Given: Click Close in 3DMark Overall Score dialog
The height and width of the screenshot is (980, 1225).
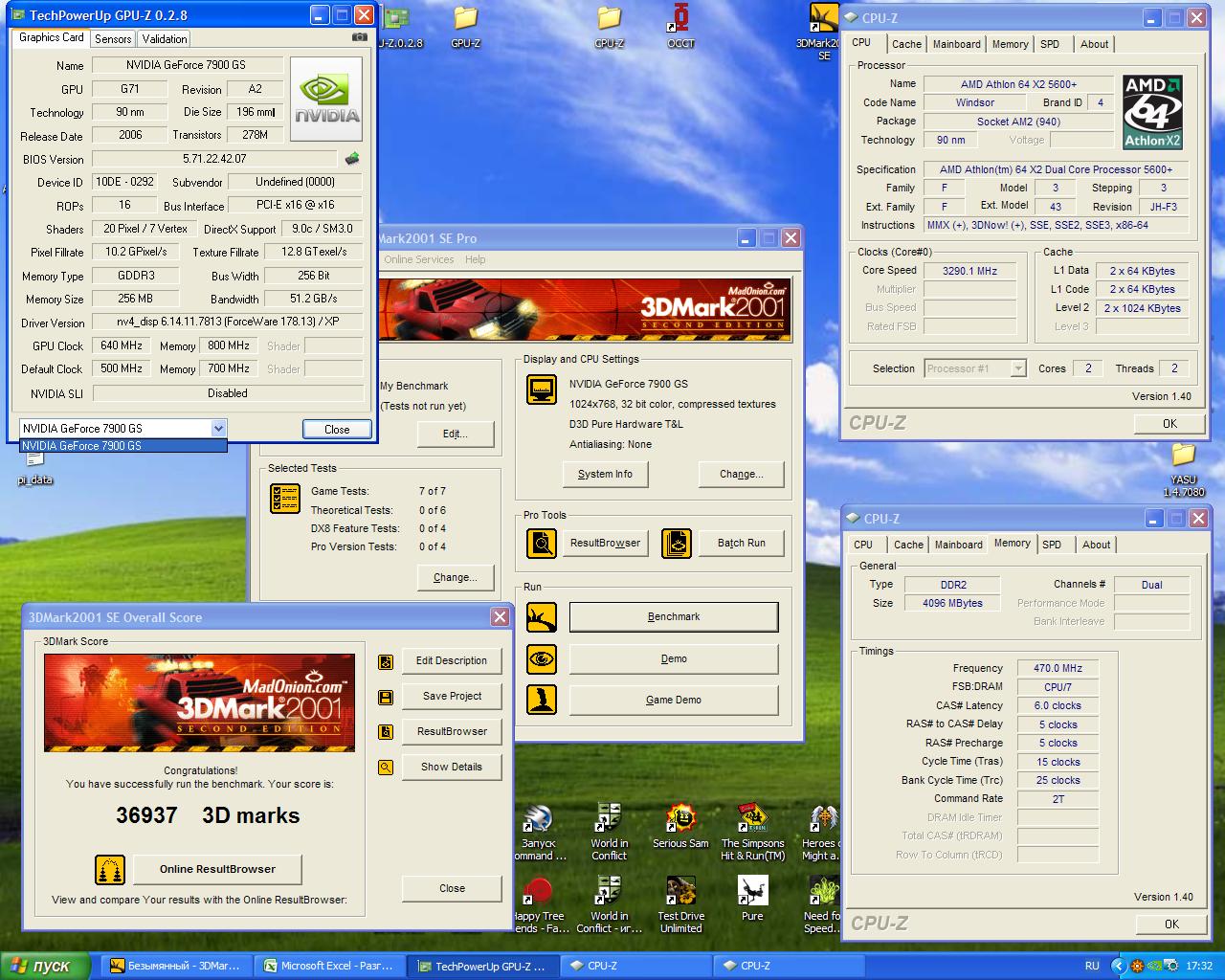Looking at the screenshot, I should point(452,889).
